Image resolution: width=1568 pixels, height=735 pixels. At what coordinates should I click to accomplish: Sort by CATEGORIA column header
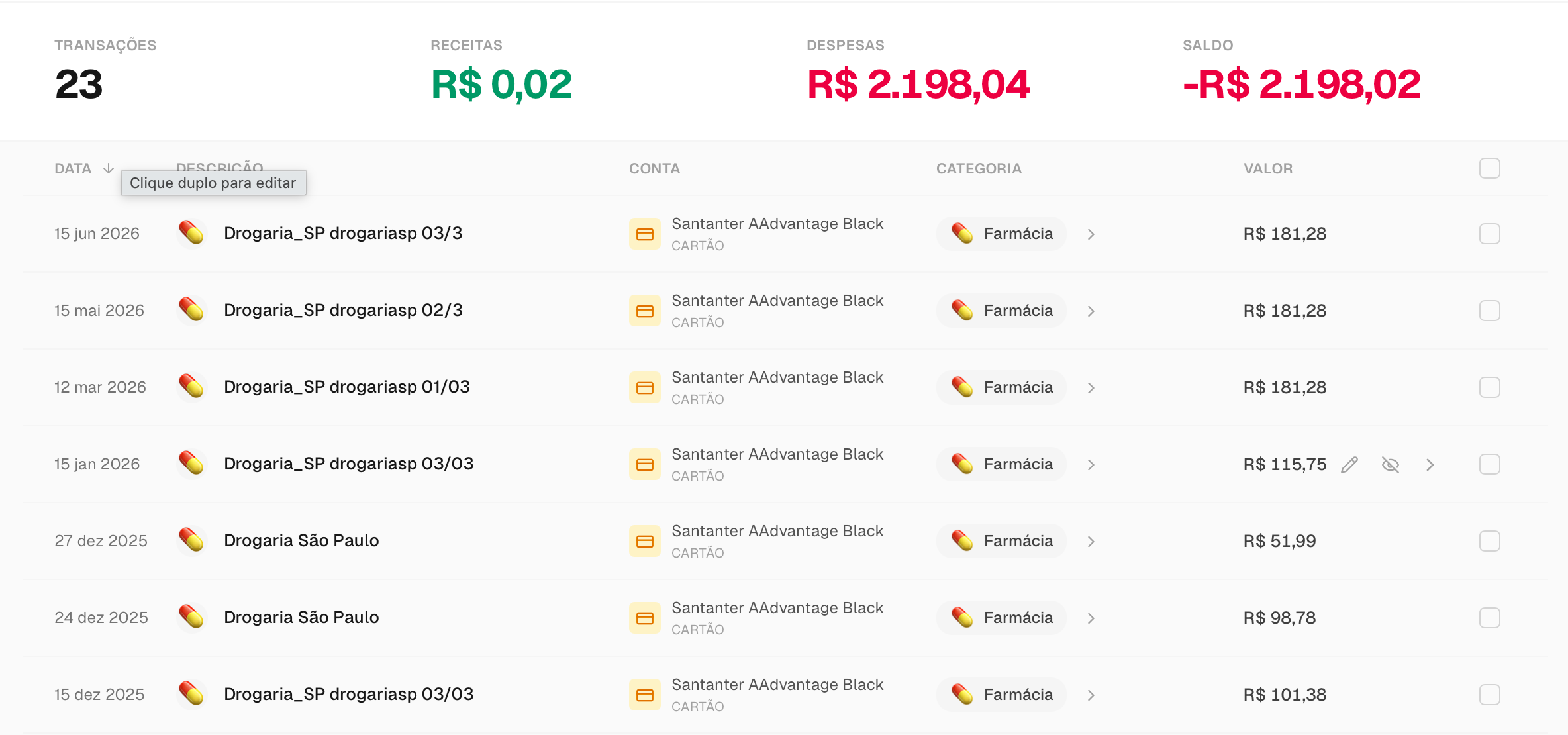point(979,168)
